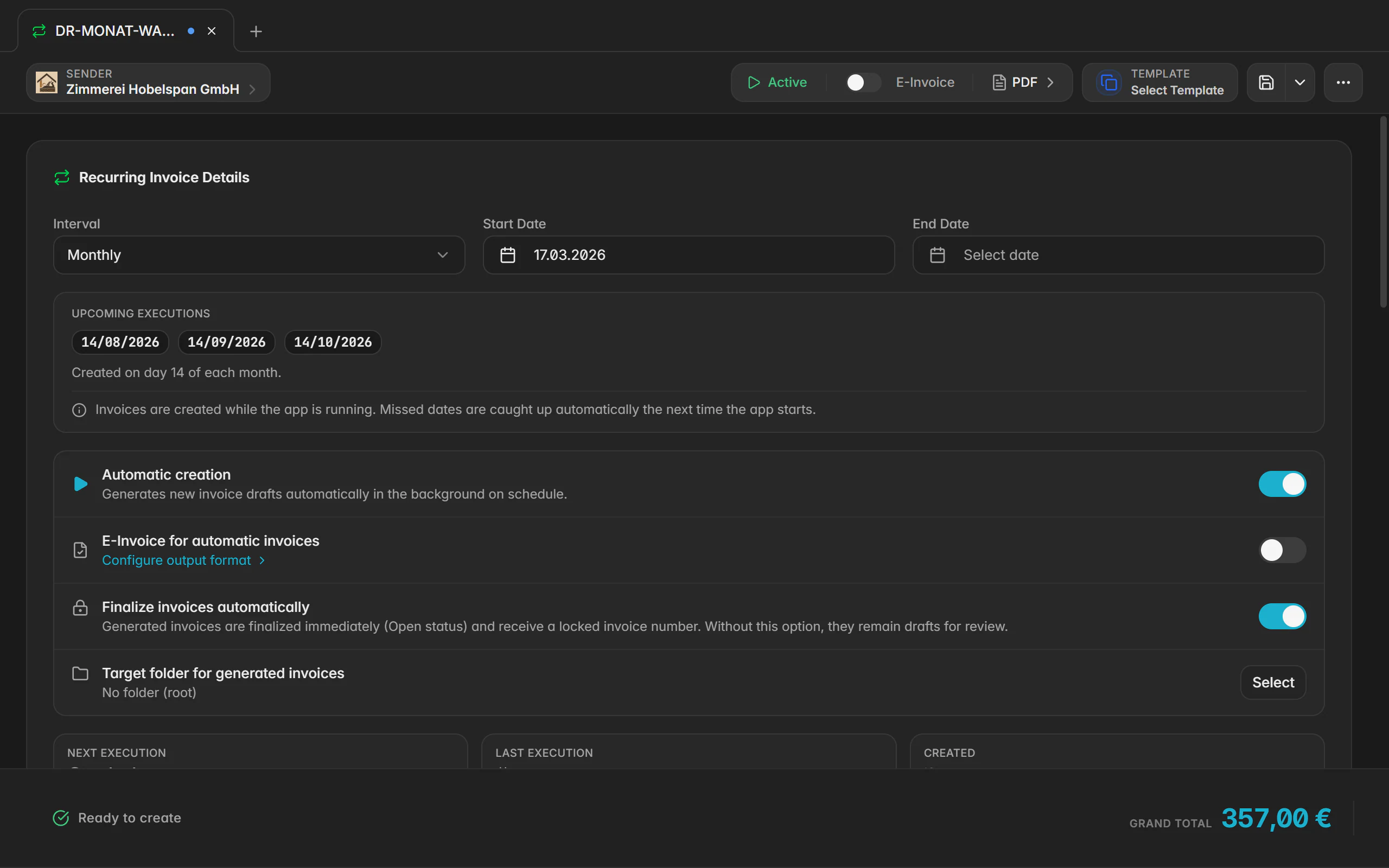
Task: Enable E-Invoice for automatic invoices switch
Action: click(x=1282, y=550)
